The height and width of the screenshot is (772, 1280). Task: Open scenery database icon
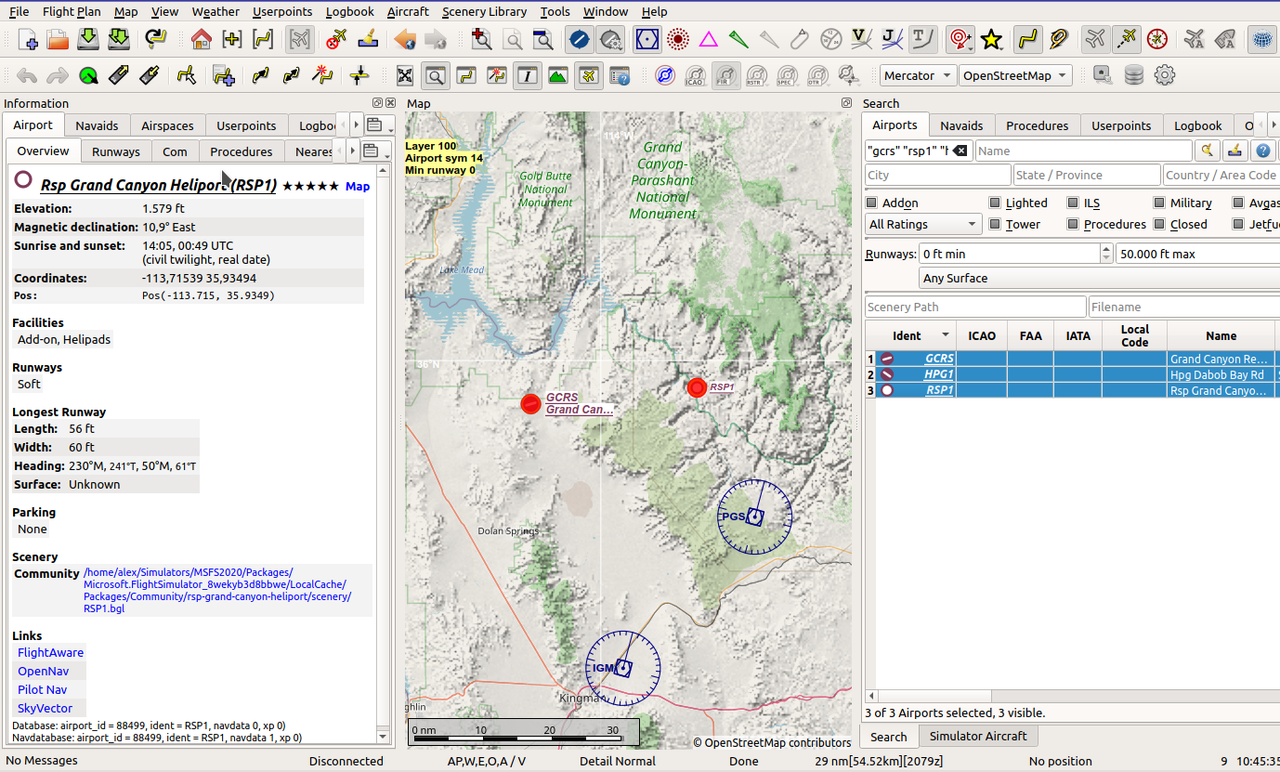(x=1133, y=76)
